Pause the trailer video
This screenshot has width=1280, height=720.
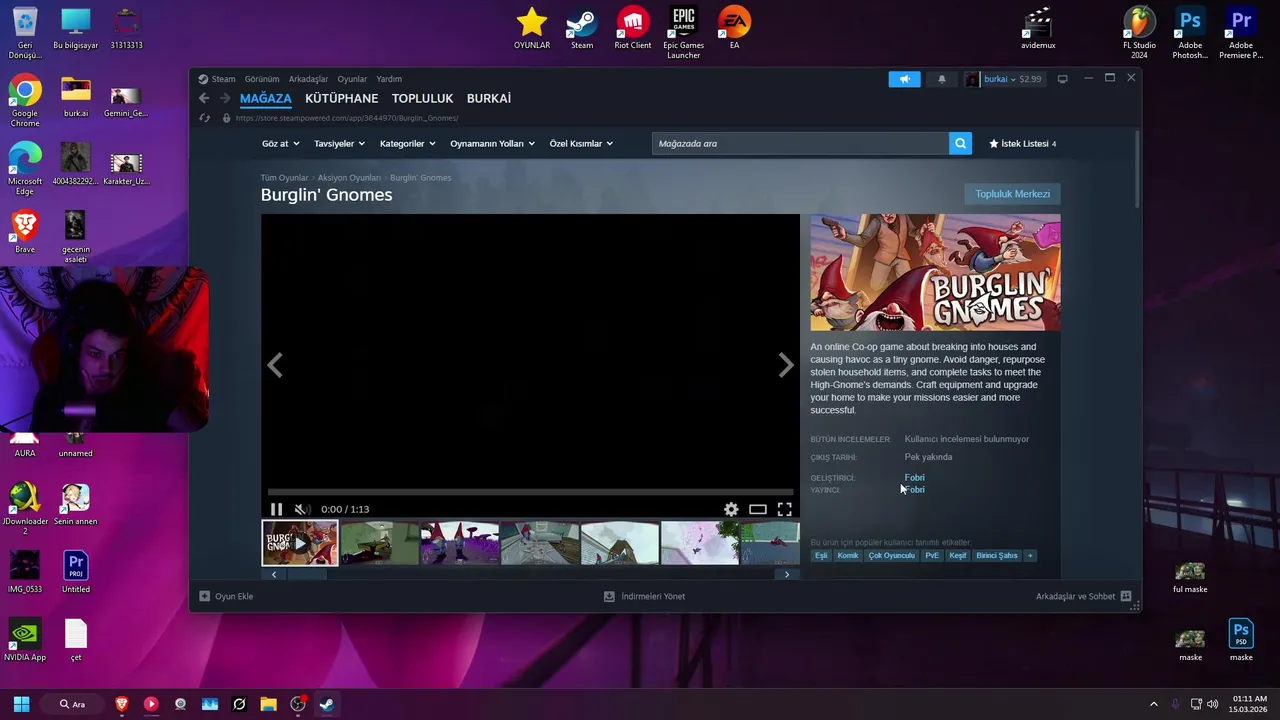277,509
